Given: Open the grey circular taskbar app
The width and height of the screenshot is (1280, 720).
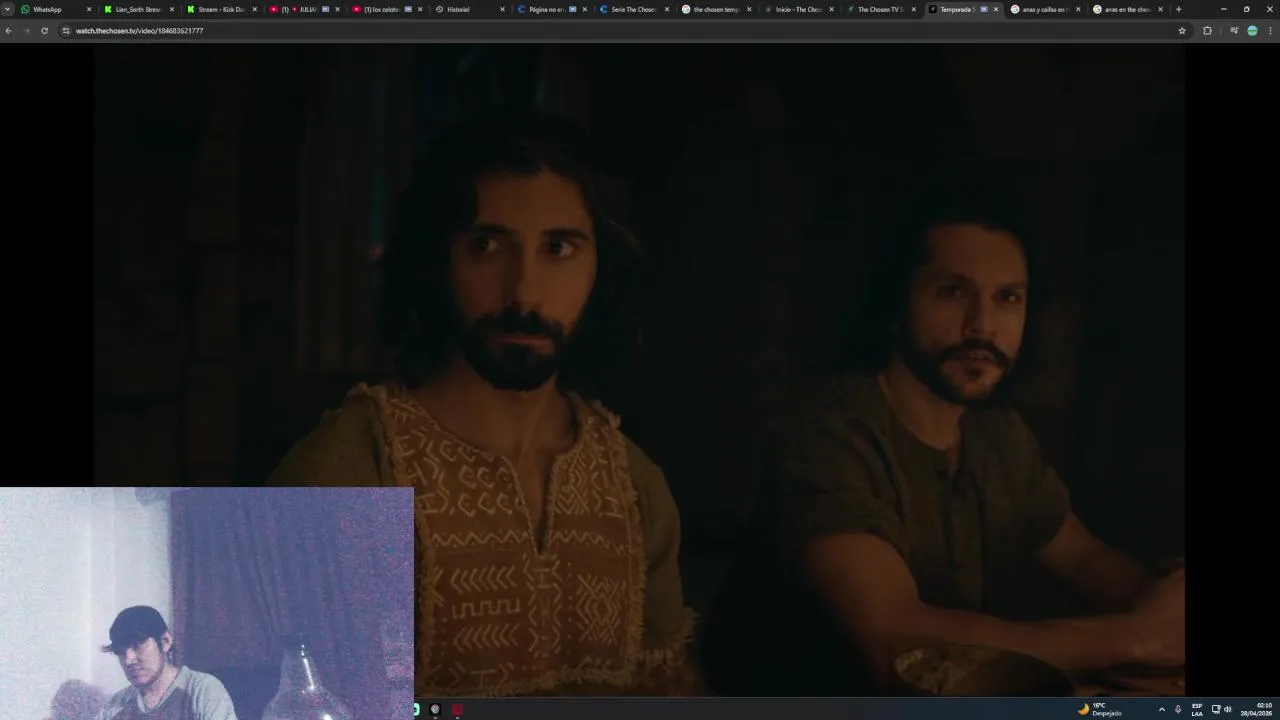Looking at the screenshot, I should click(435, 709).
